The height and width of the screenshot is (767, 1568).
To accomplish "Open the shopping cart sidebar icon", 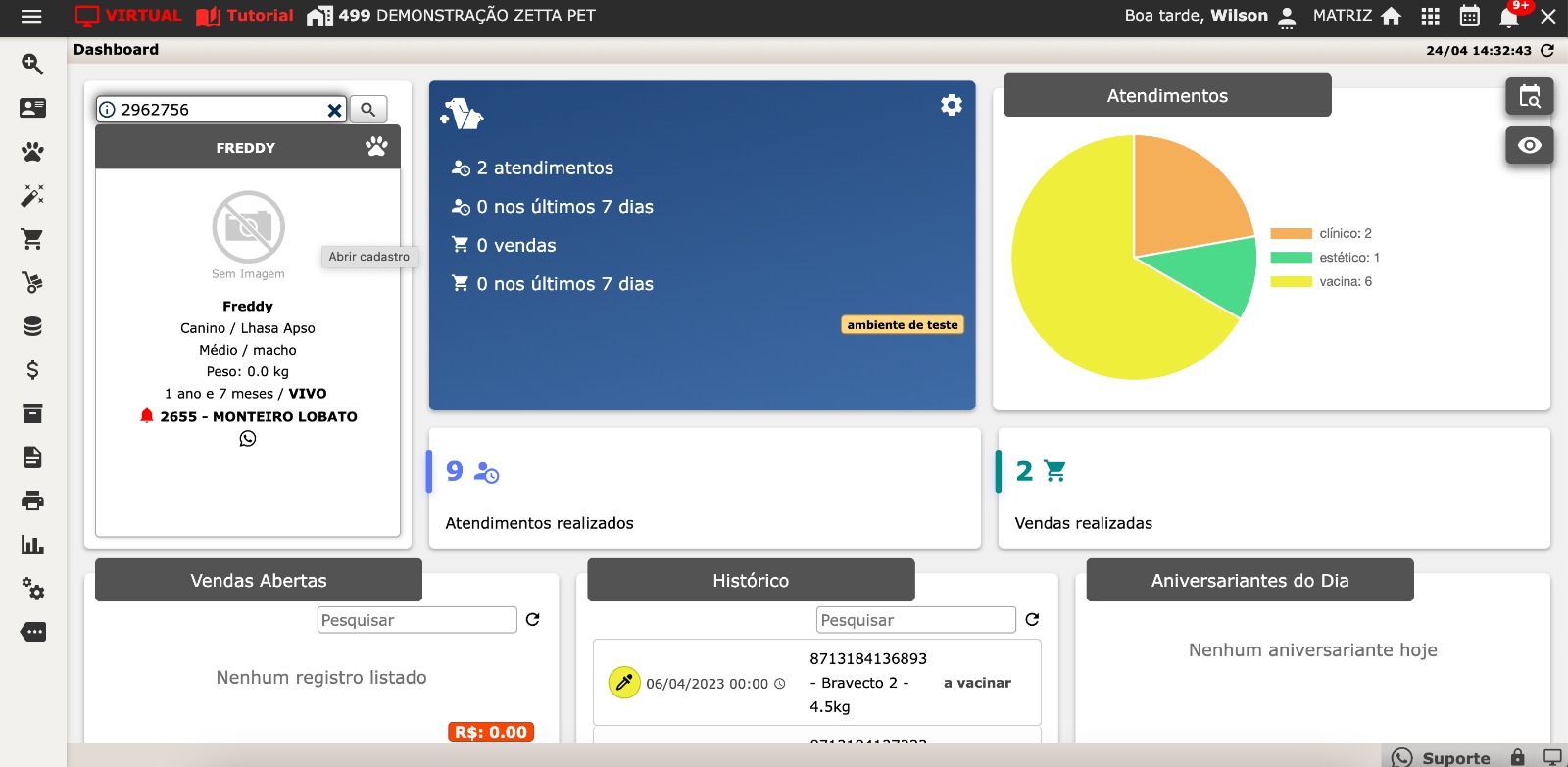I will [x=32, y=239].
